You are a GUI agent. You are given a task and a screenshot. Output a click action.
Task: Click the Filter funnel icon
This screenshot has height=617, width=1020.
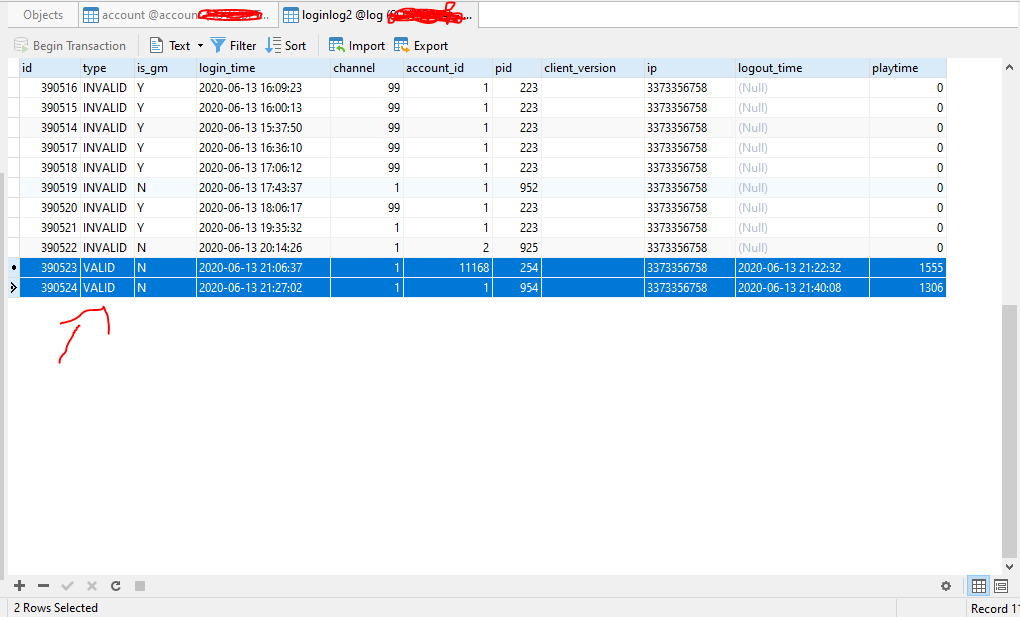click(x=218, y=46)
